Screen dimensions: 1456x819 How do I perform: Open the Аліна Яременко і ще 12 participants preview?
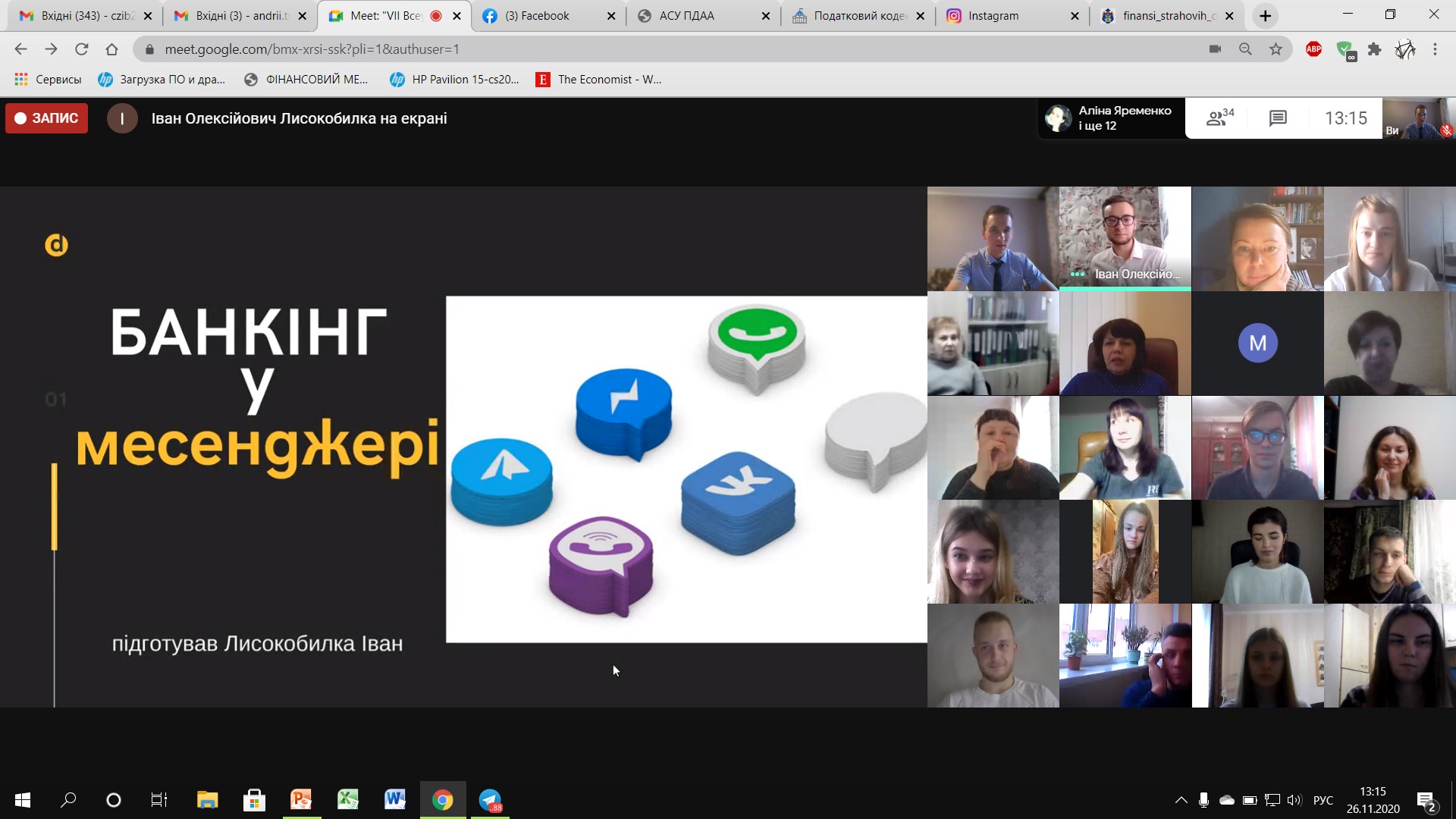pos(1112,118)
